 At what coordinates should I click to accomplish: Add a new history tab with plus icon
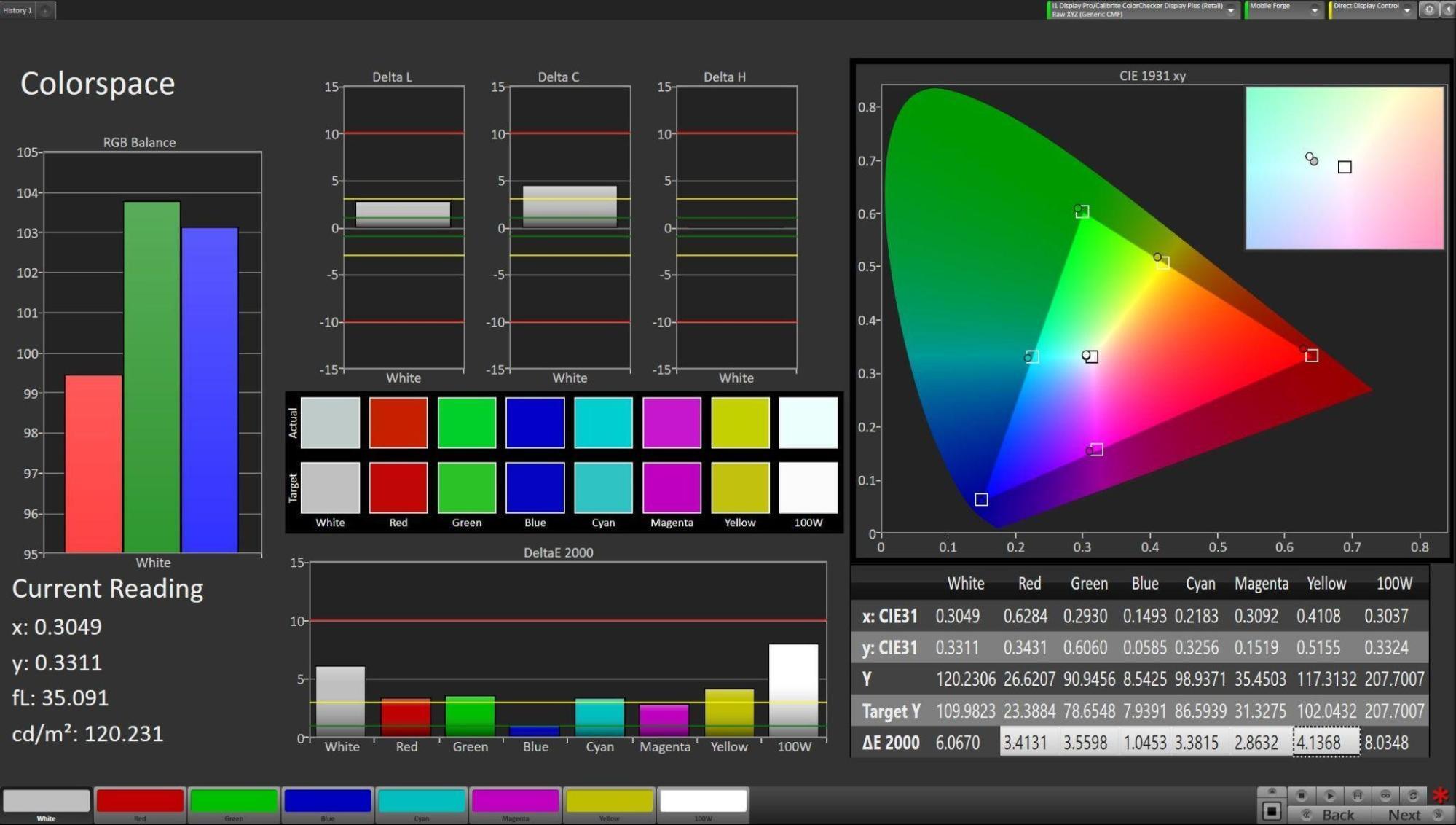point(45,10)
